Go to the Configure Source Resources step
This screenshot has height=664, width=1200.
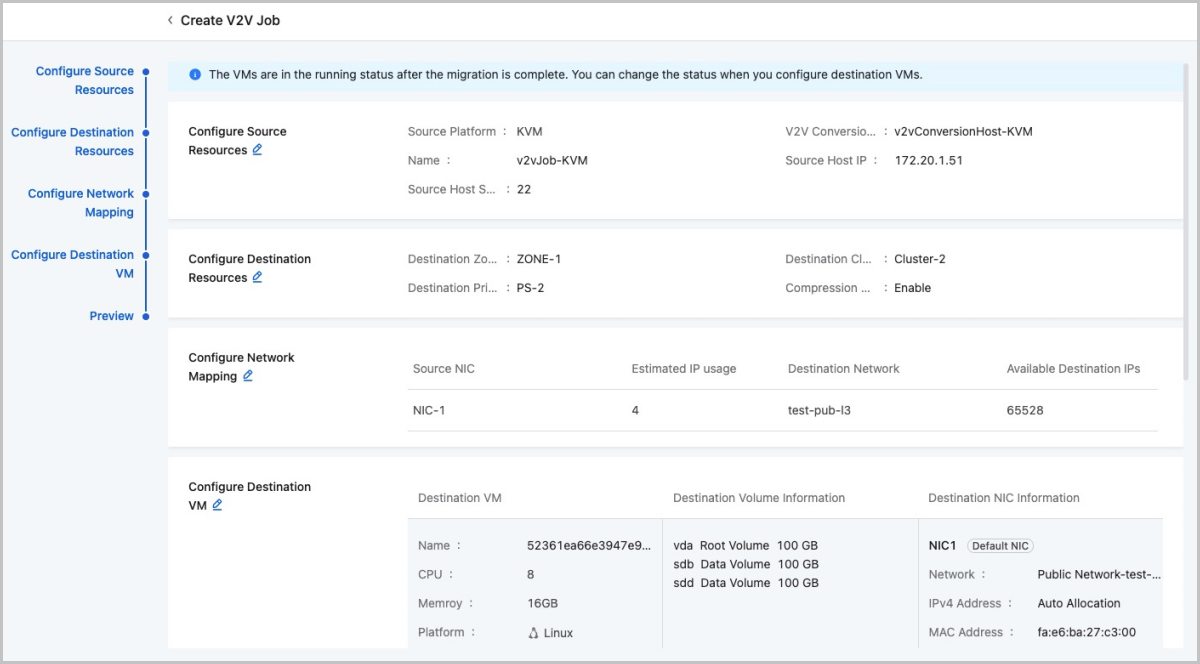coord(84,80)
